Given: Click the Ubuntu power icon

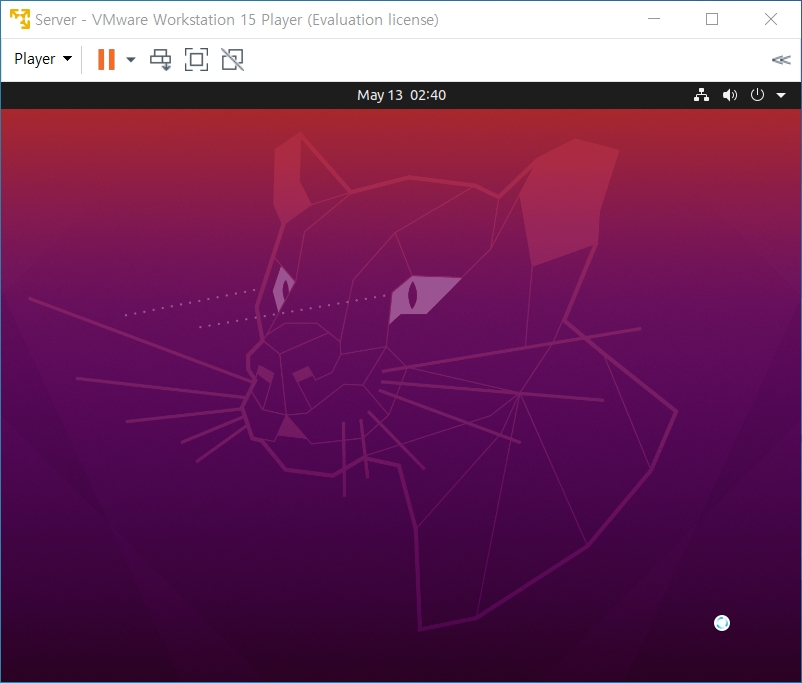Looking at the screenshot, I should click(757, 95).
